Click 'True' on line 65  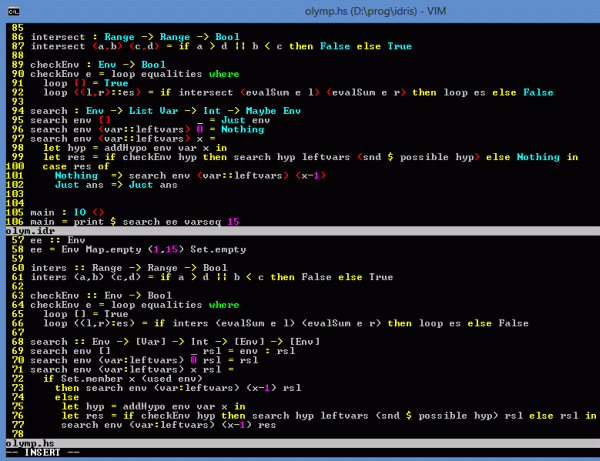116,314
